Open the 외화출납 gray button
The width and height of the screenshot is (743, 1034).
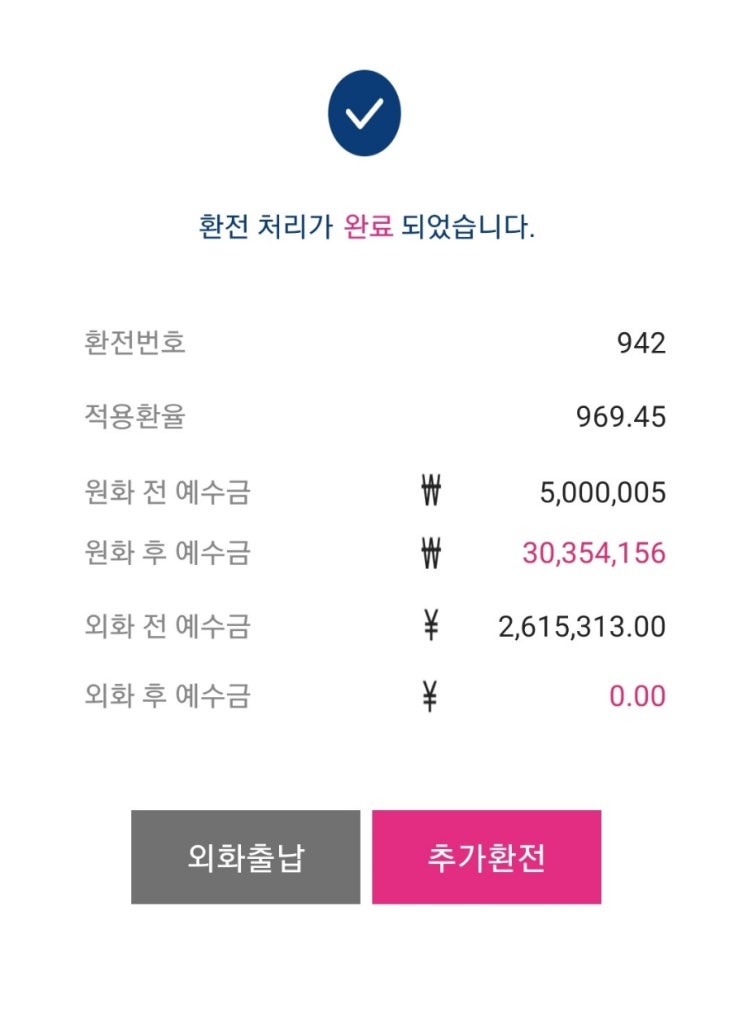coord(245,857)
